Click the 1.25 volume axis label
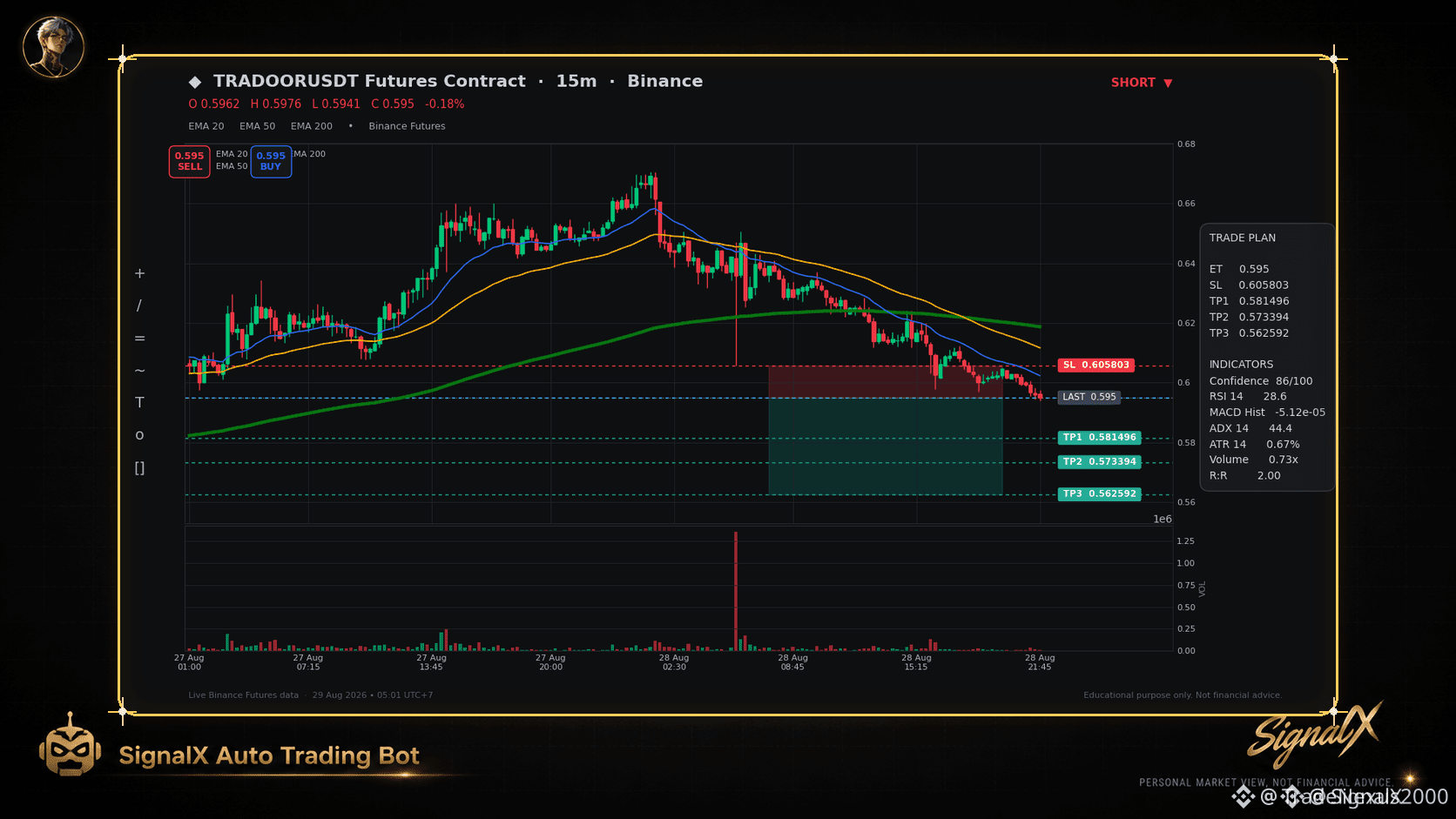 [1185, 541]
